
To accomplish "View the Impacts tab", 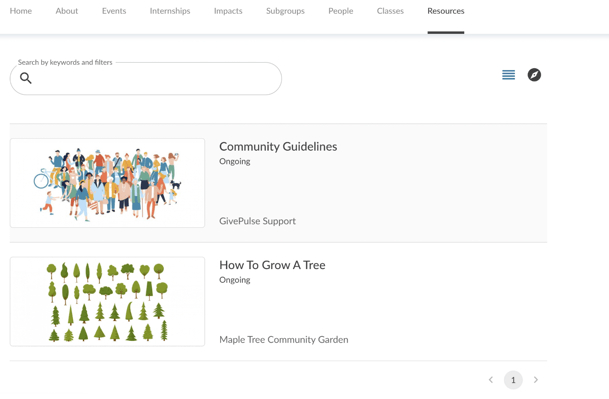I will (228, 11).
